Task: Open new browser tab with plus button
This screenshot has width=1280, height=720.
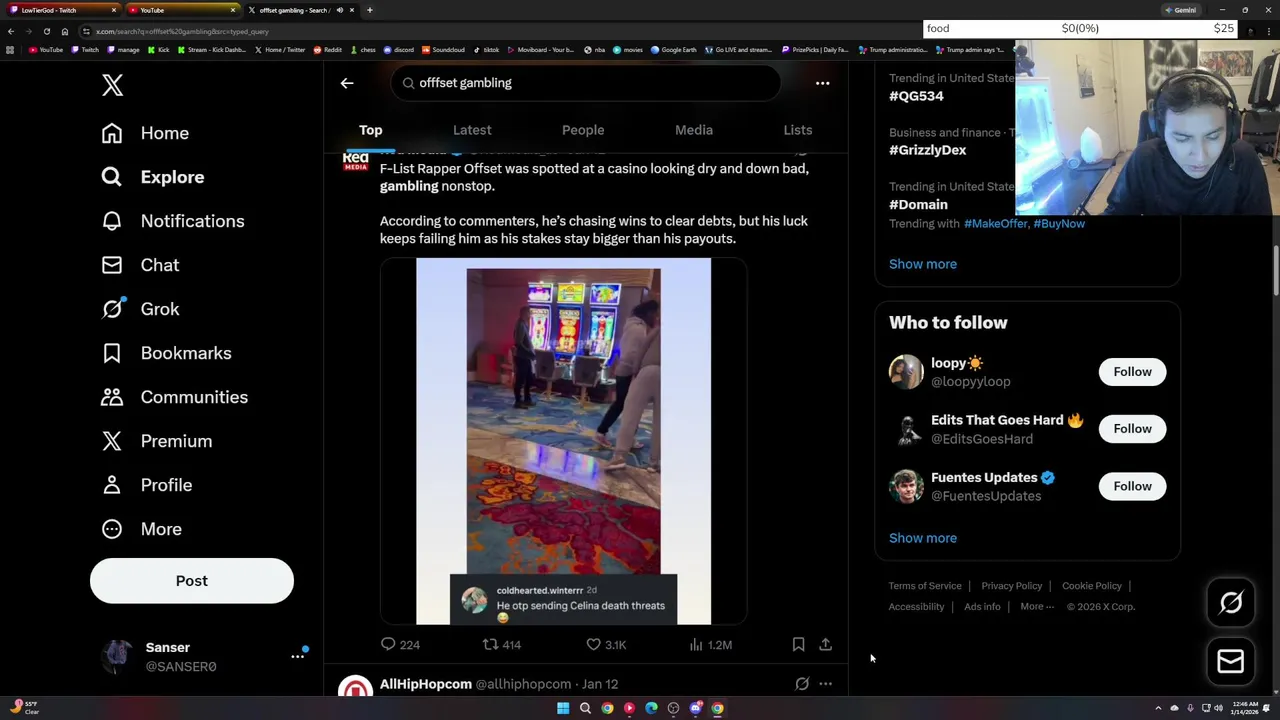Action: pos(369,10)
